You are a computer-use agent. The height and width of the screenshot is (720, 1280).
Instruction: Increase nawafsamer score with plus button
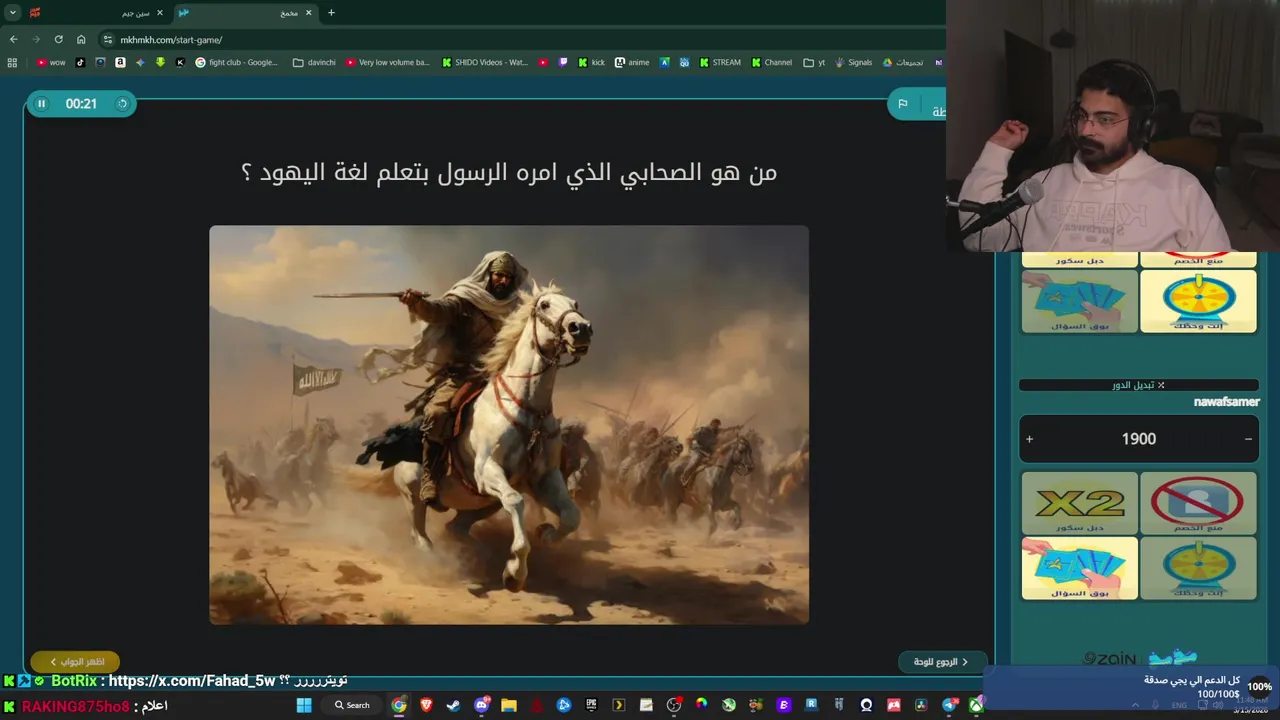coord(1029,439)
